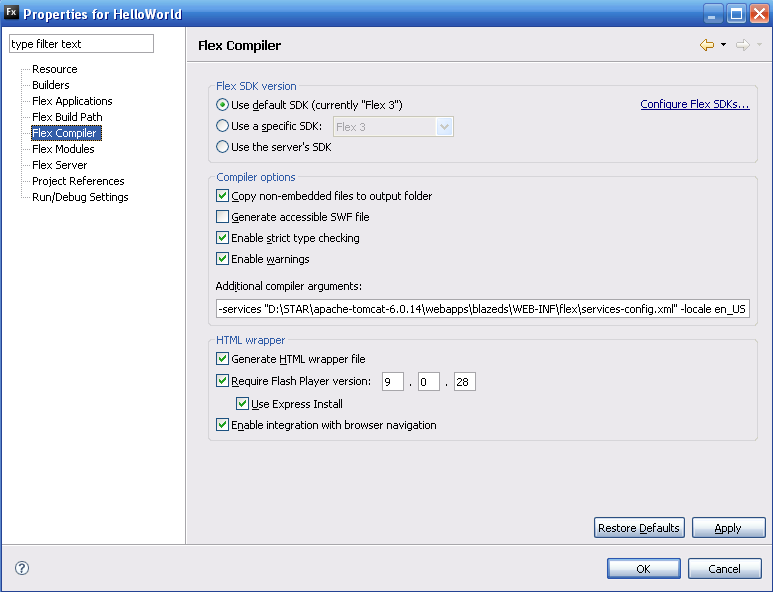Image resolution: width=773 pixels, height=592 pixels.
Task: Select Flex Compiler tree item
Action: [x=67, y=133]
